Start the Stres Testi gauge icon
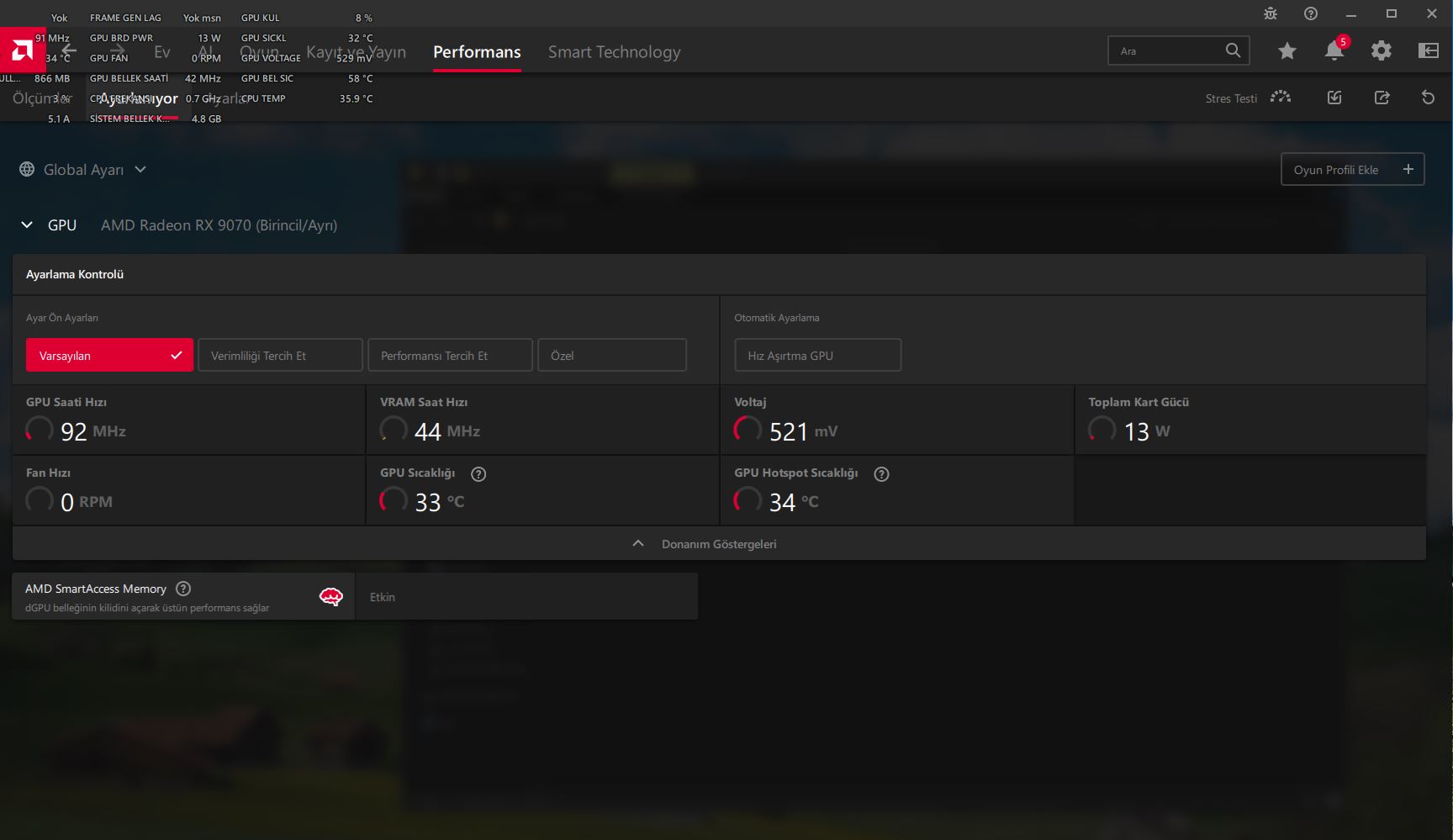The width and height of the screenshot is (1453, 840). 1281,98
